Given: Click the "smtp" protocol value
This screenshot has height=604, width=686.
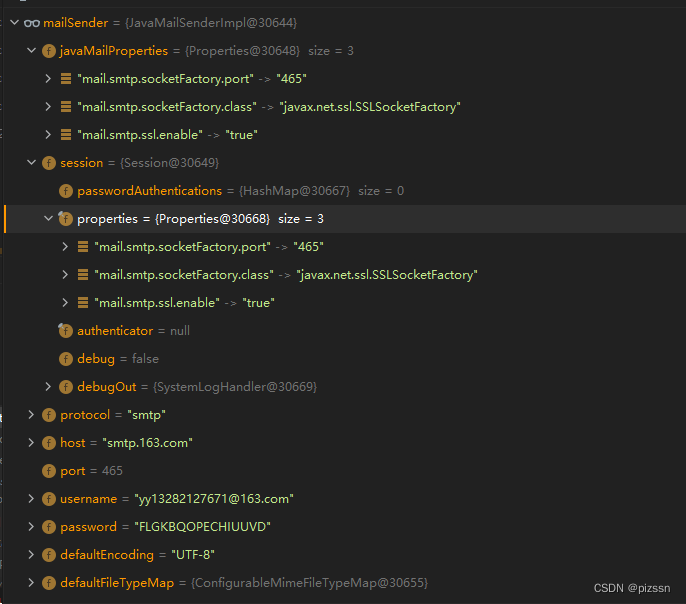Looking at the screenshot, I should pos(146,415).
